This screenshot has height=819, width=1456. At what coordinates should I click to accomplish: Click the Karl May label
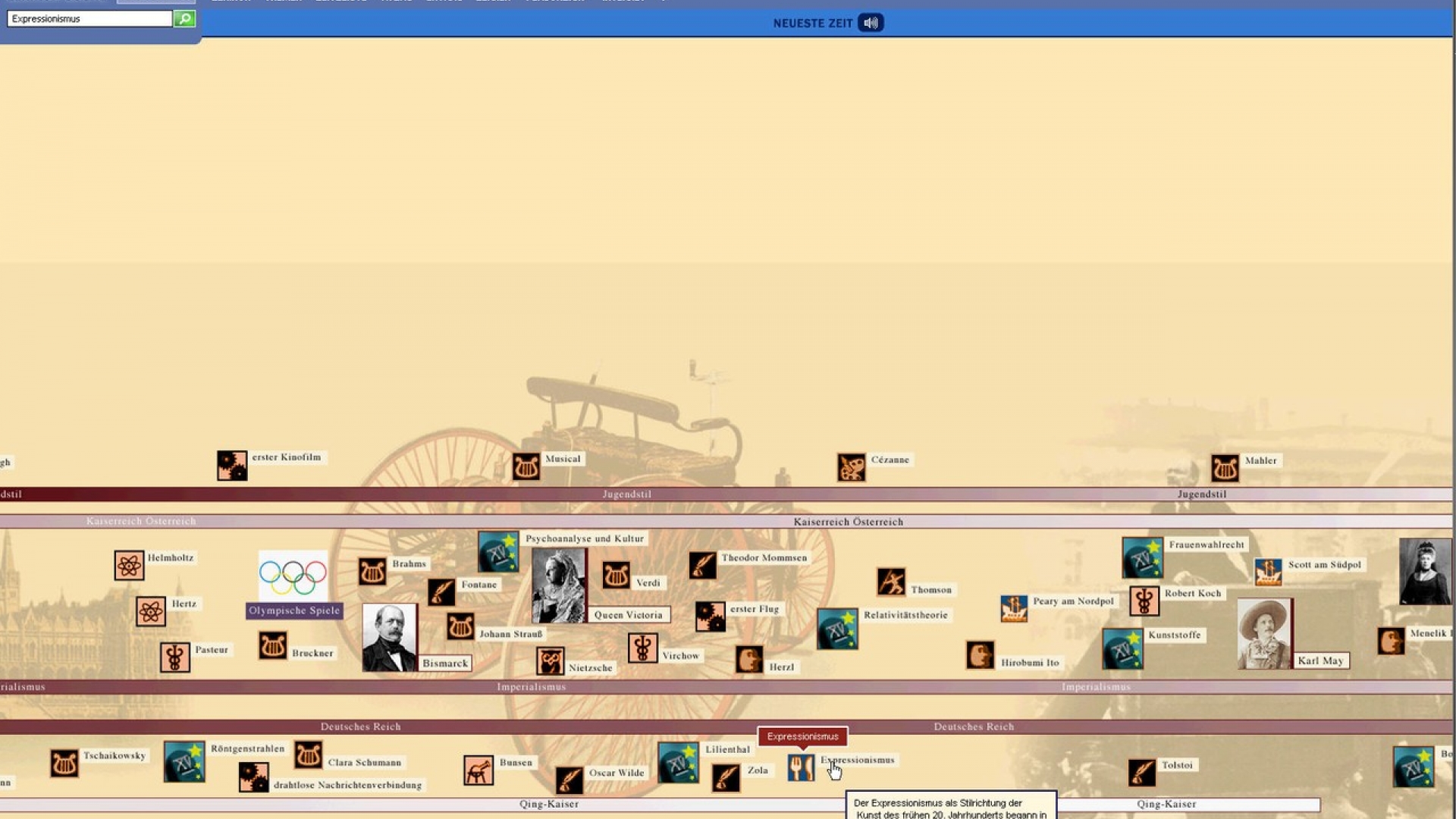pyautogui.click(x=1320, y=661)
